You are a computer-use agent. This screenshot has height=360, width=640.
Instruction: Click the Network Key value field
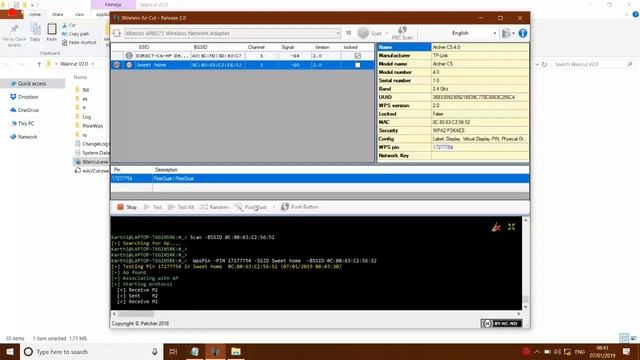point(480,156)
